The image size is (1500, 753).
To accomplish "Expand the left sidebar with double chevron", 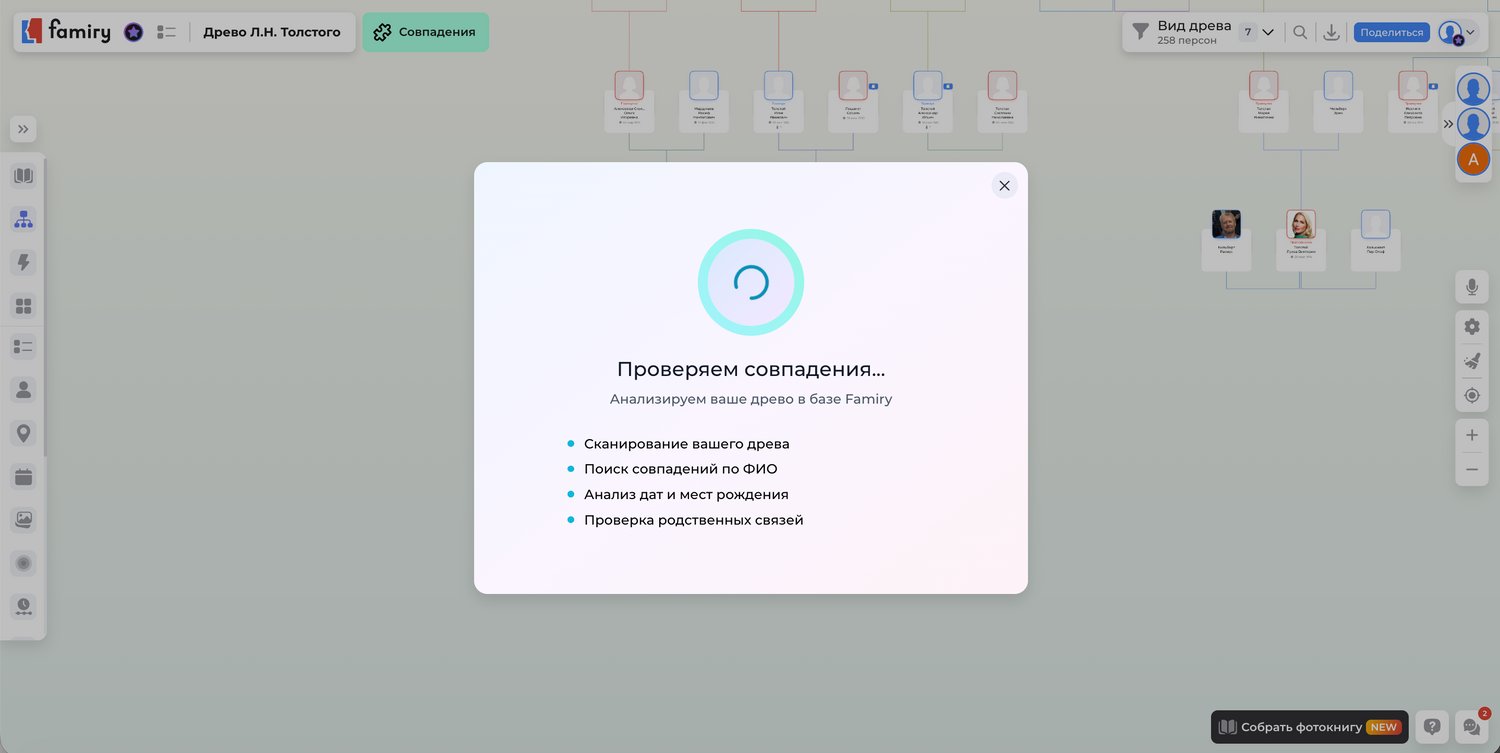I will pos(23,129).
